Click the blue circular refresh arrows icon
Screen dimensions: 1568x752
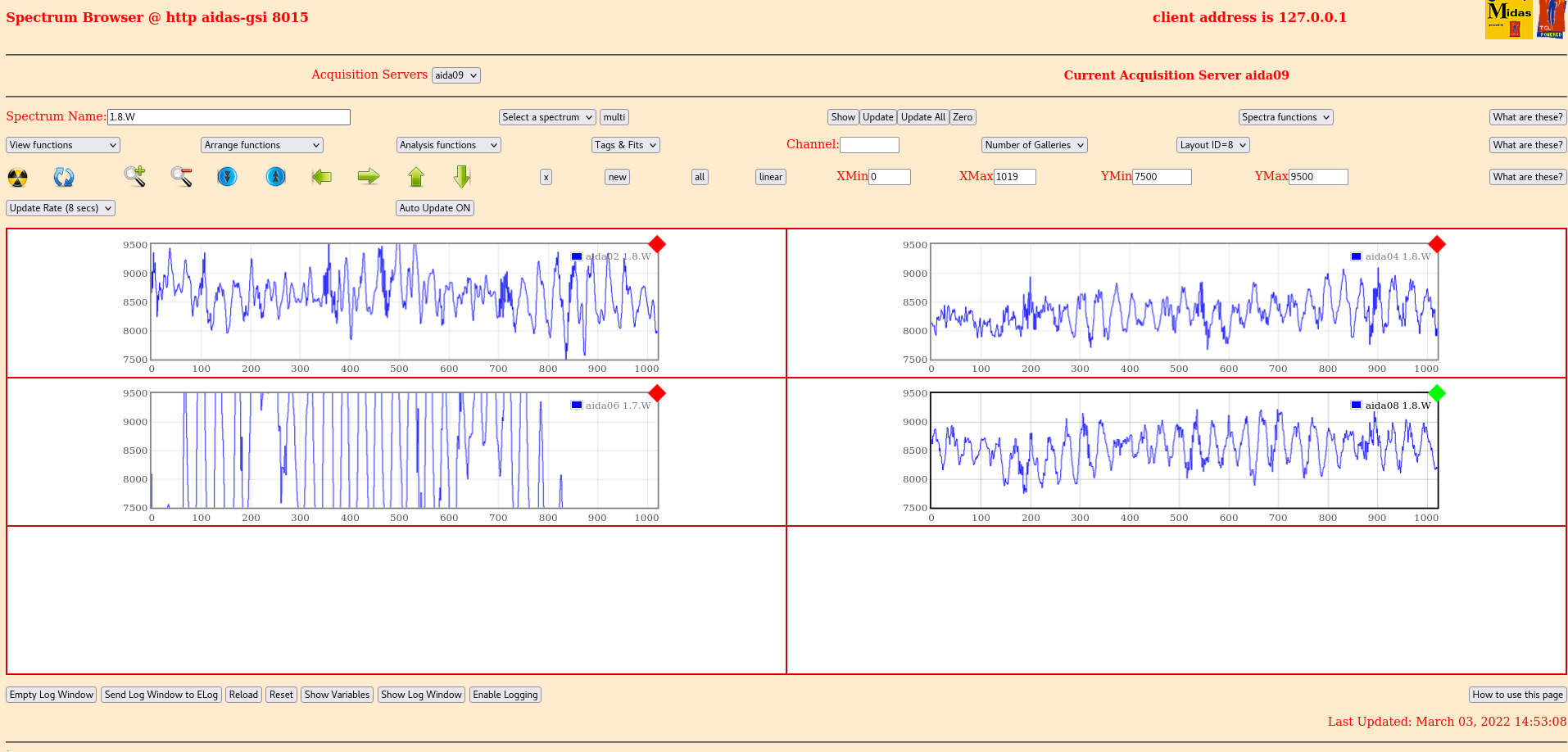[64, 177]
